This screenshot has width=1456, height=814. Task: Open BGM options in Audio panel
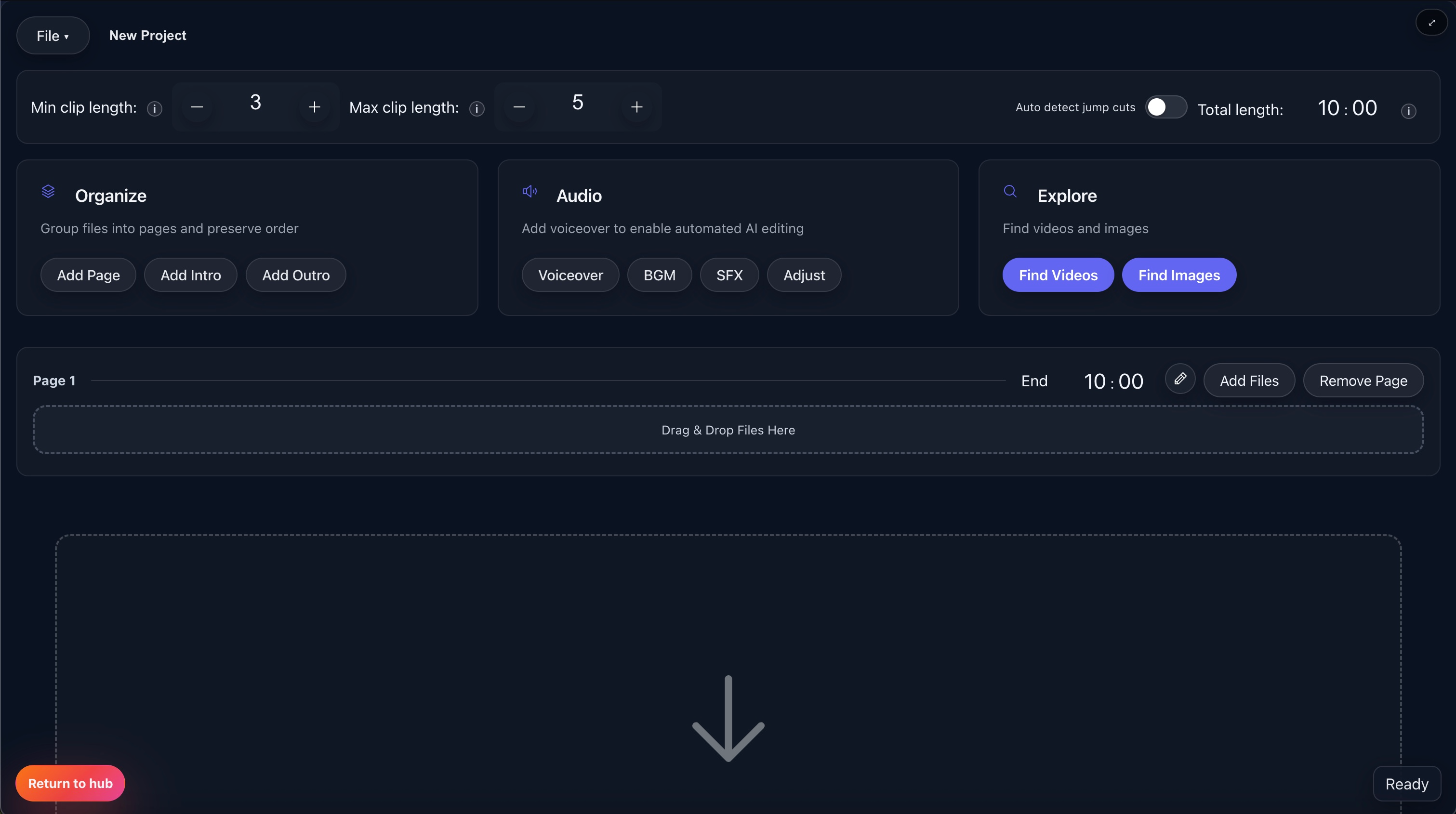(x=659, y=275)
